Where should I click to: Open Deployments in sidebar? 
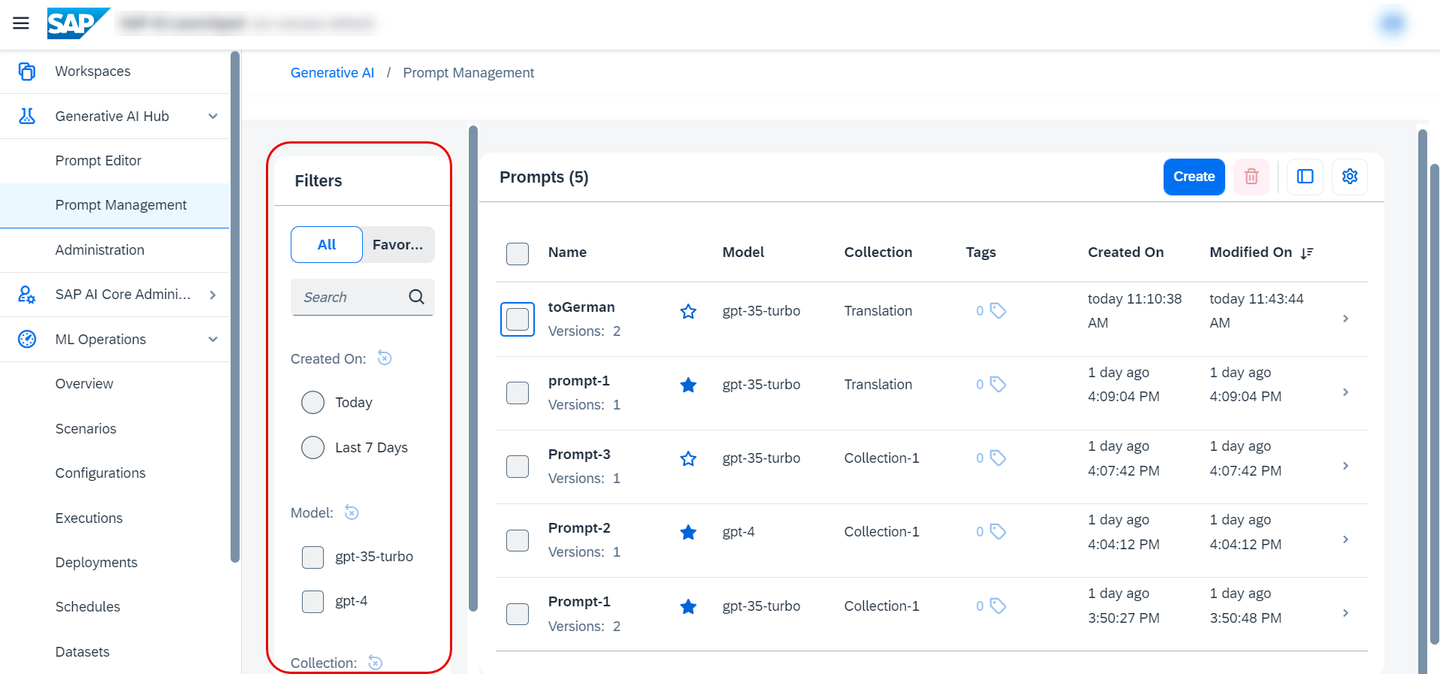tap(115, 562)
